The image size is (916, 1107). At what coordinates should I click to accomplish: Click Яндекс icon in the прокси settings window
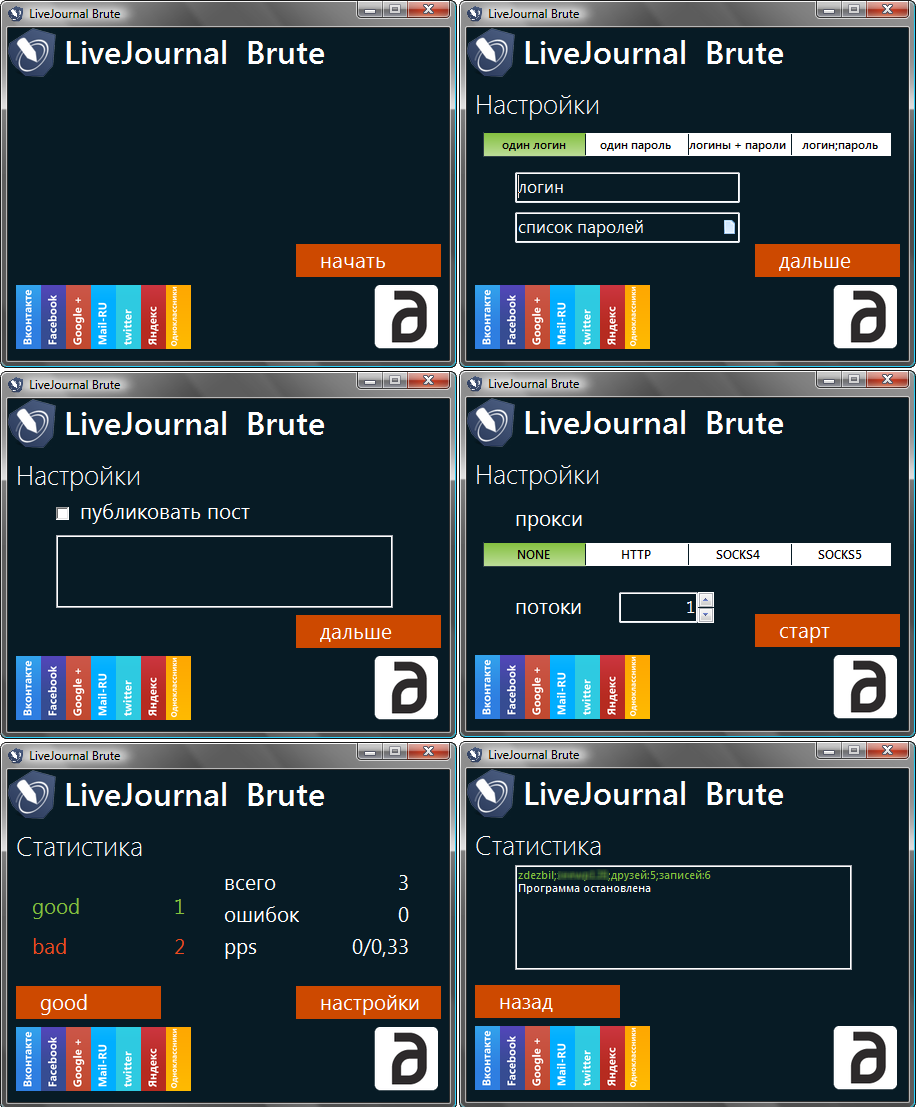pyautogui.click(x=612, y=687)
